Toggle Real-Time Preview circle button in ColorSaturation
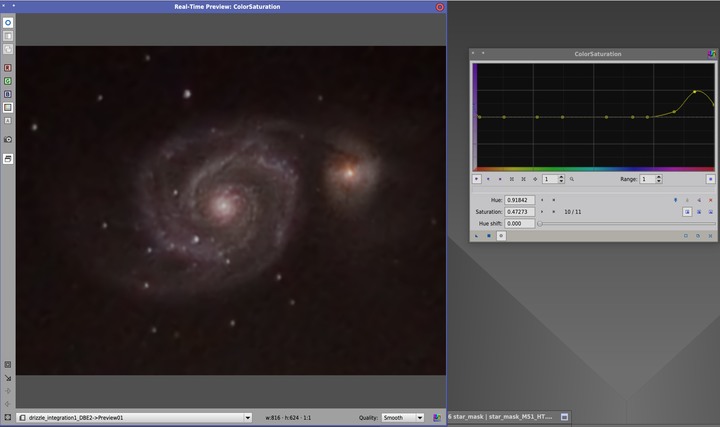The width and height of the screenshot is (720, 427). [x=501, y=236]
